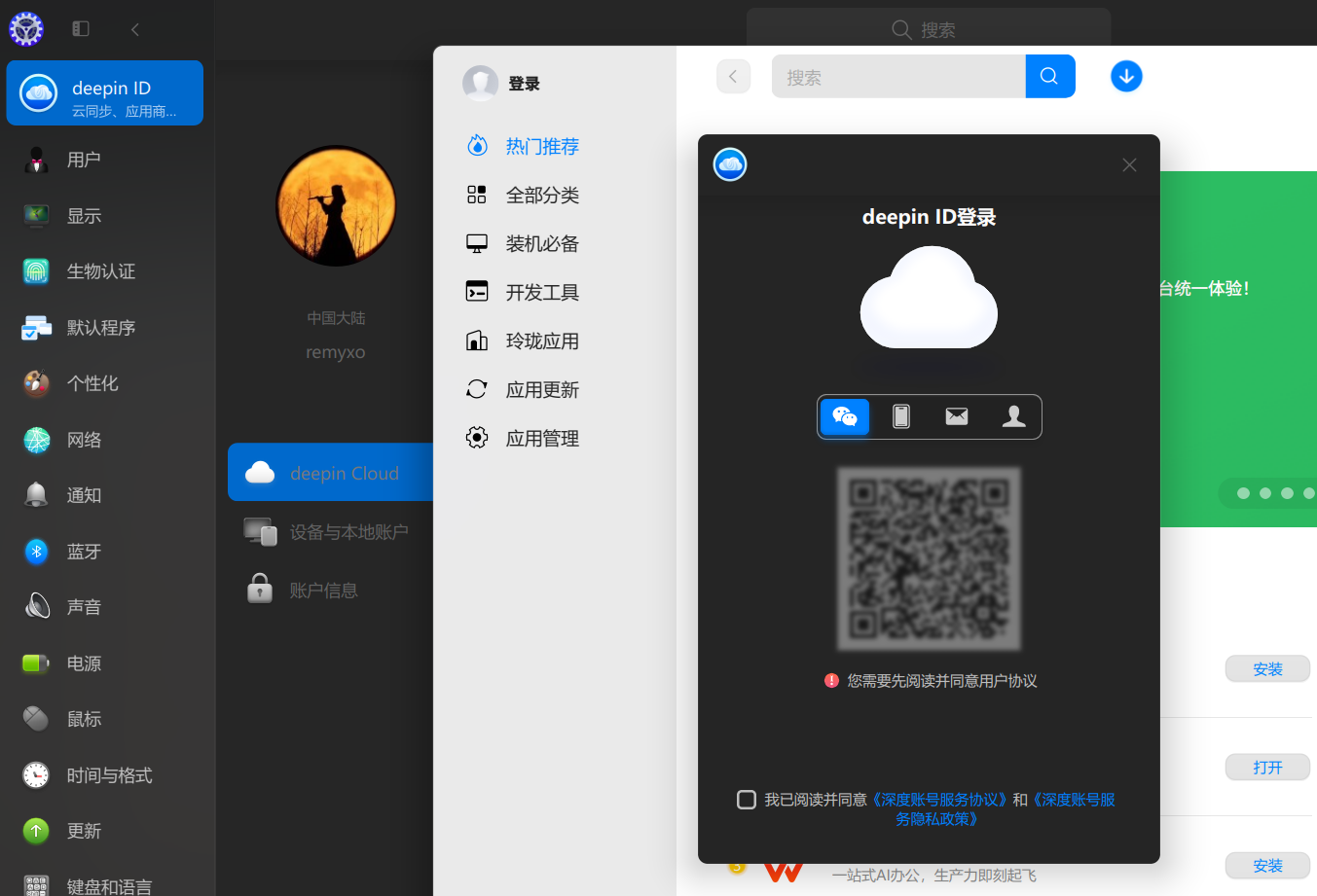This screenshot has height=896, width=1317.
Task: Toggle the Control Center sidebar panel icon
Action: [81, 29]
